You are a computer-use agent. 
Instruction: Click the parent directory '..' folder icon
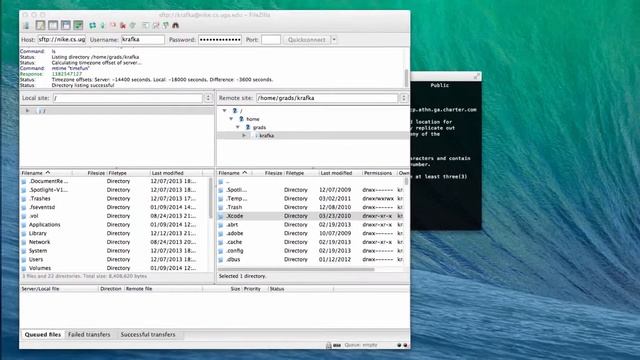221,181
